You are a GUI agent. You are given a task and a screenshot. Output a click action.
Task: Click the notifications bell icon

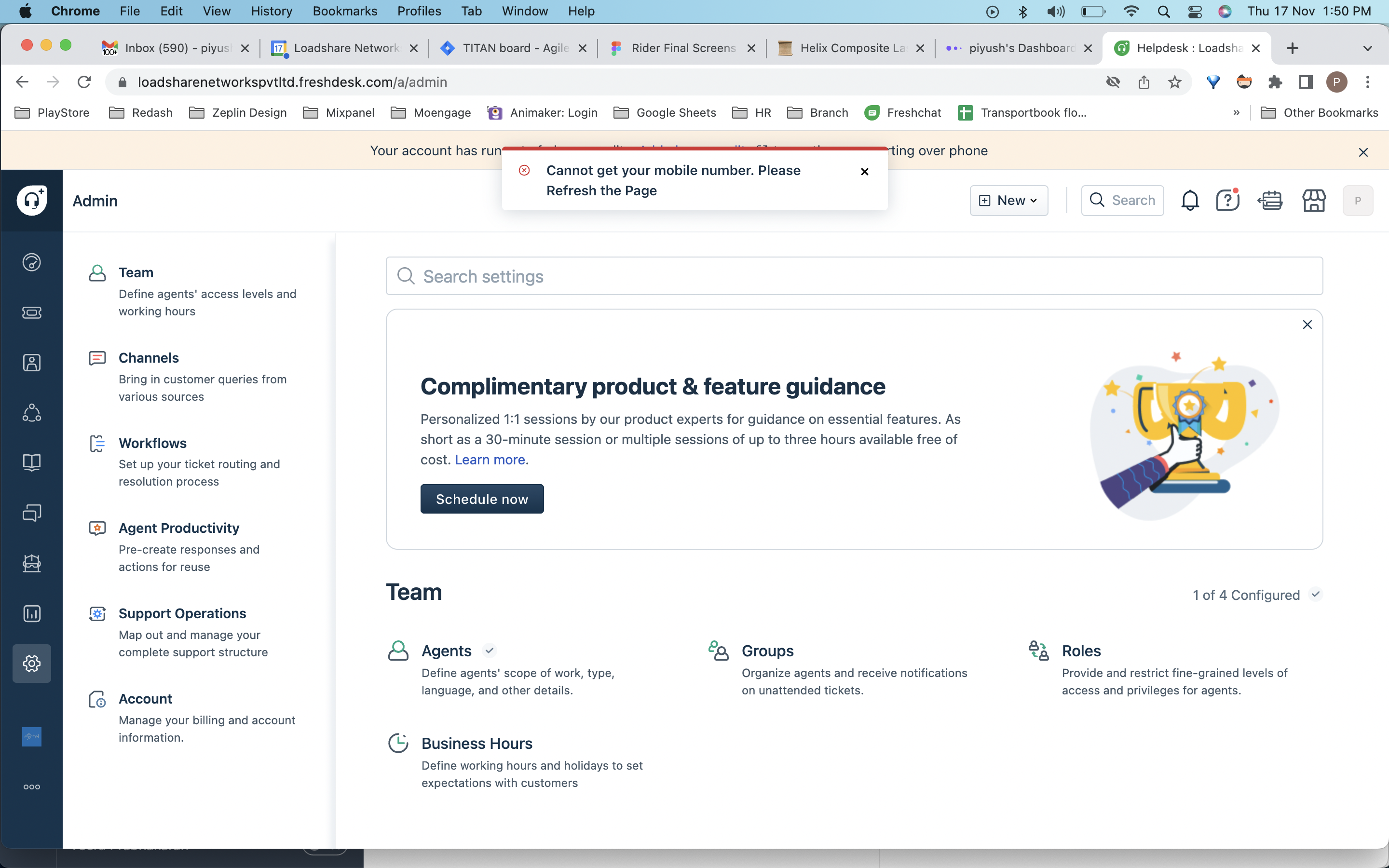[1190, 200]
